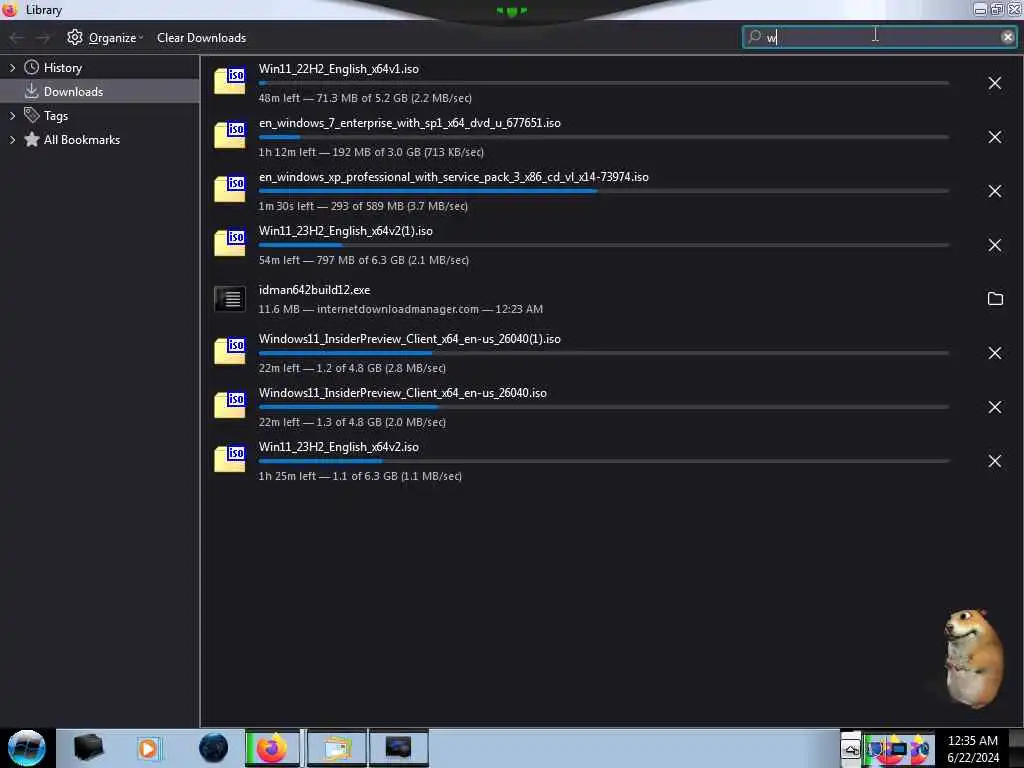The image size is (1024, 768).
Task: Click Clear Downloads
Action: [201, 38]
